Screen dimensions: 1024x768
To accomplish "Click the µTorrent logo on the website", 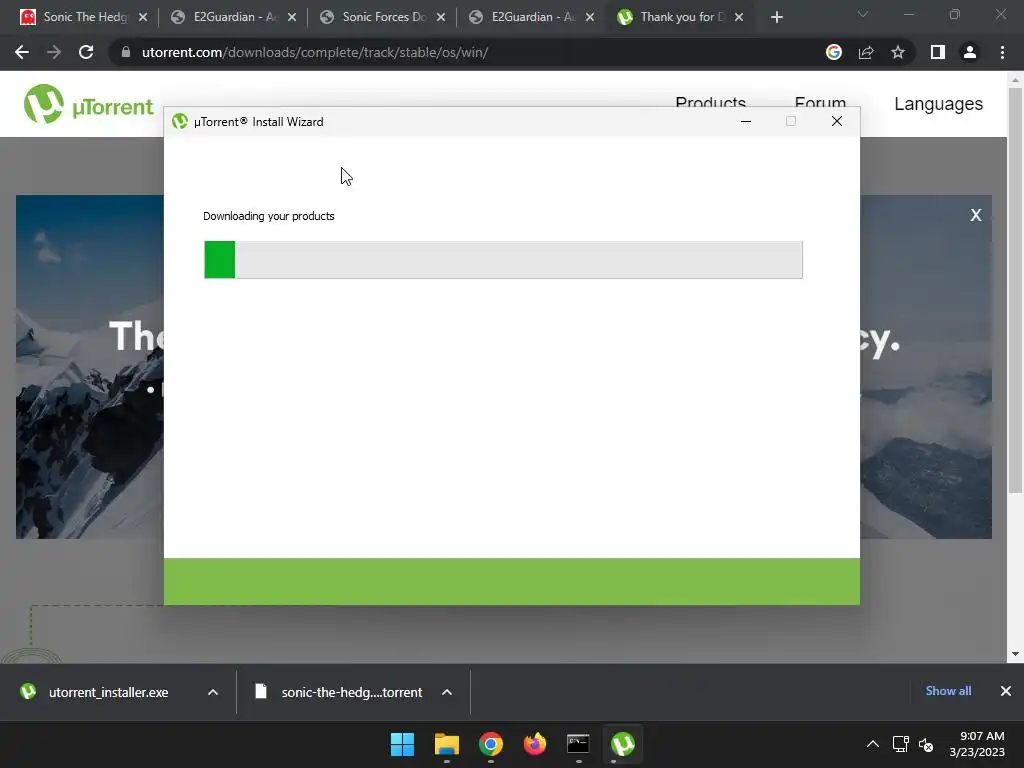I will click(x=88, y=104).
